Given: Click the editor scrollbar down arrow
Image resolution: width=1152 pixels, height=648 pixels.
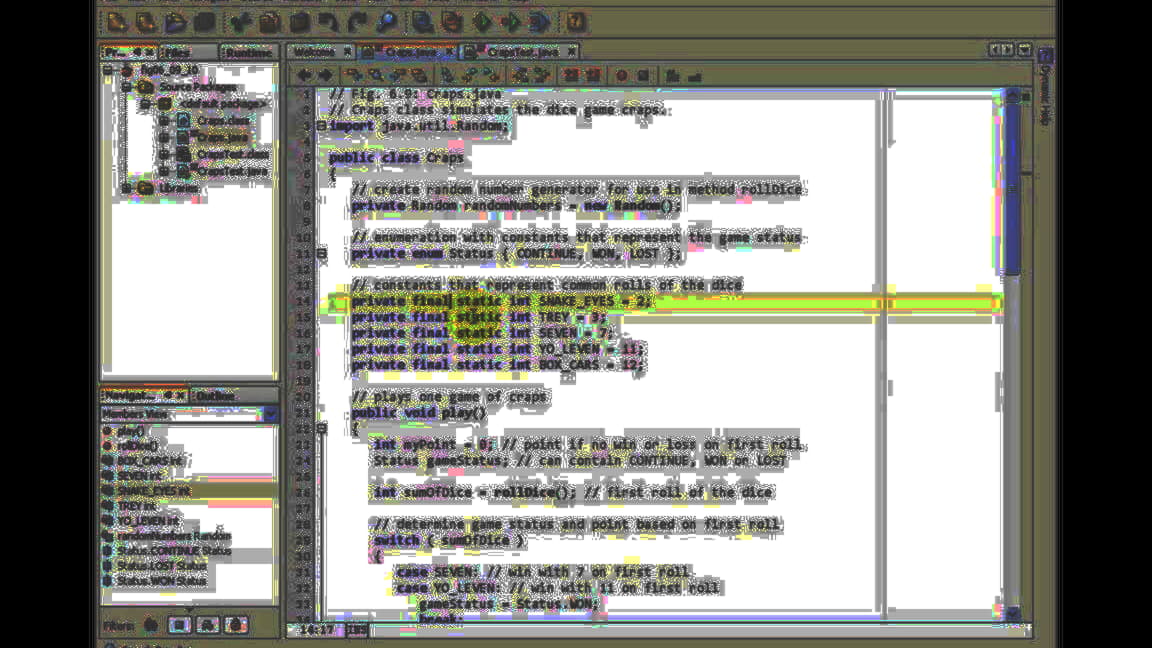Looking at the screenshot, I should tap(1012, 613).
